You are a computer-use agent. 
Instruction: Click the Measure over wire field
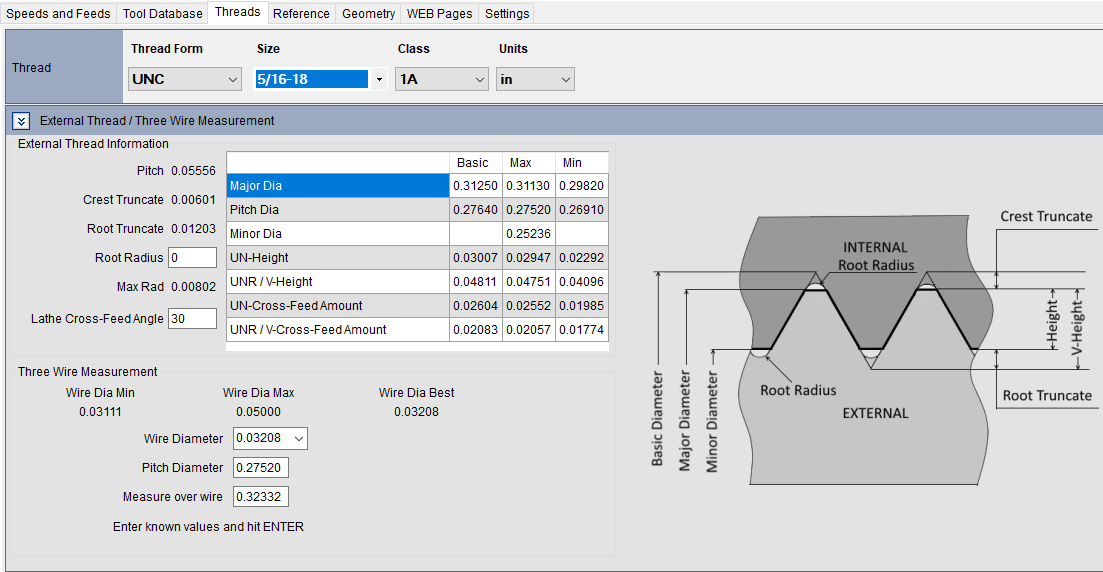point(260,497)
